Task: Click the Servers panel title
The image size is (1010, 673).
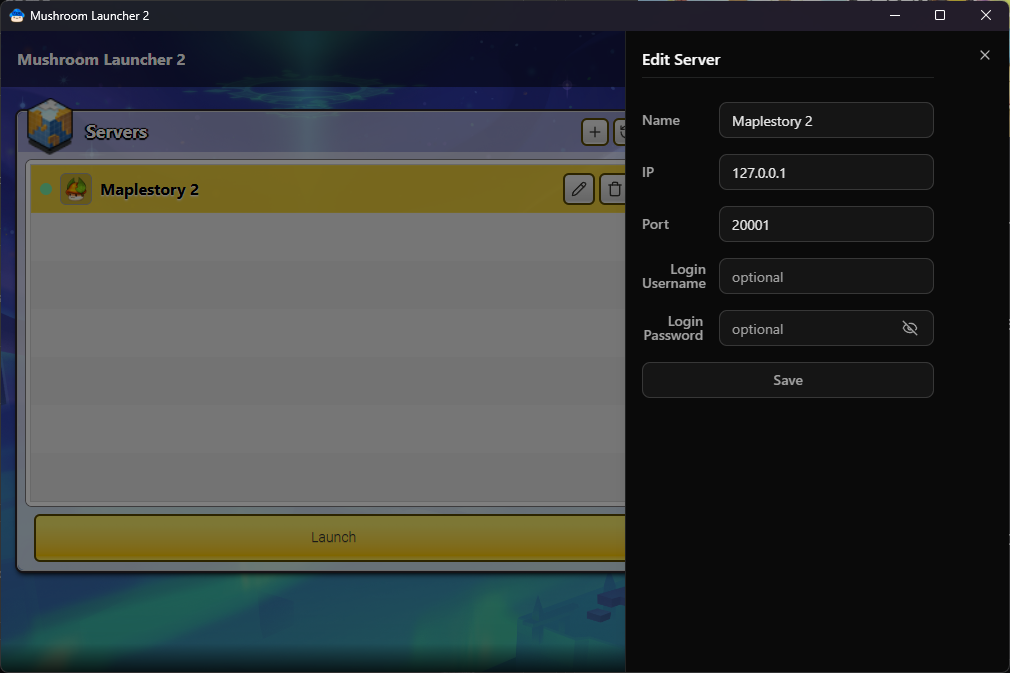Action: [x=117, y=132]
